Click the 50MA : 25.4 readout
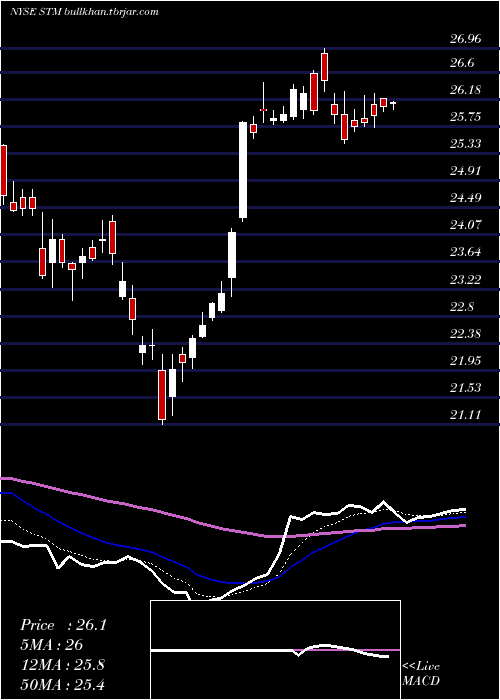500x700 pixels. tap(62, 684)
